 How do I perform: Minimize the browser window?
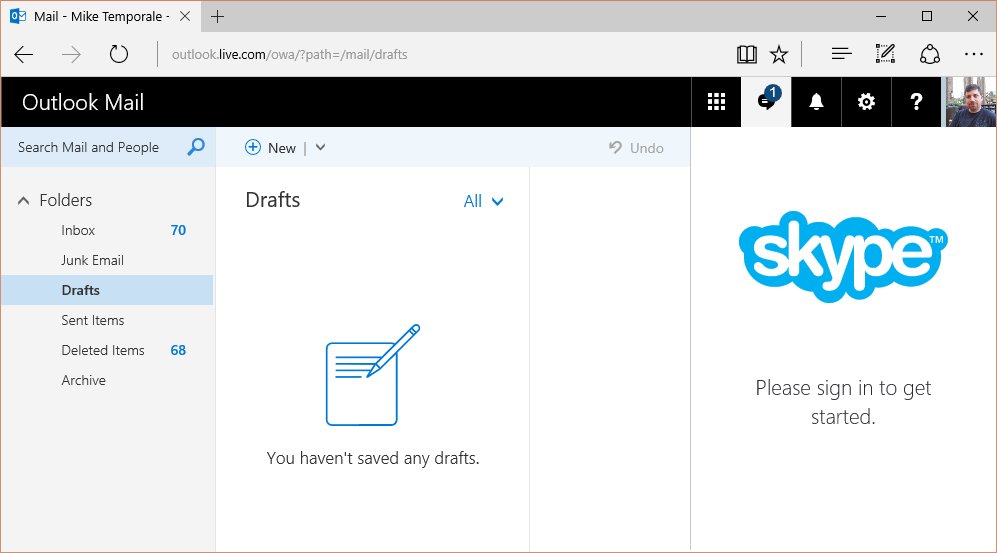coord(881,17)
